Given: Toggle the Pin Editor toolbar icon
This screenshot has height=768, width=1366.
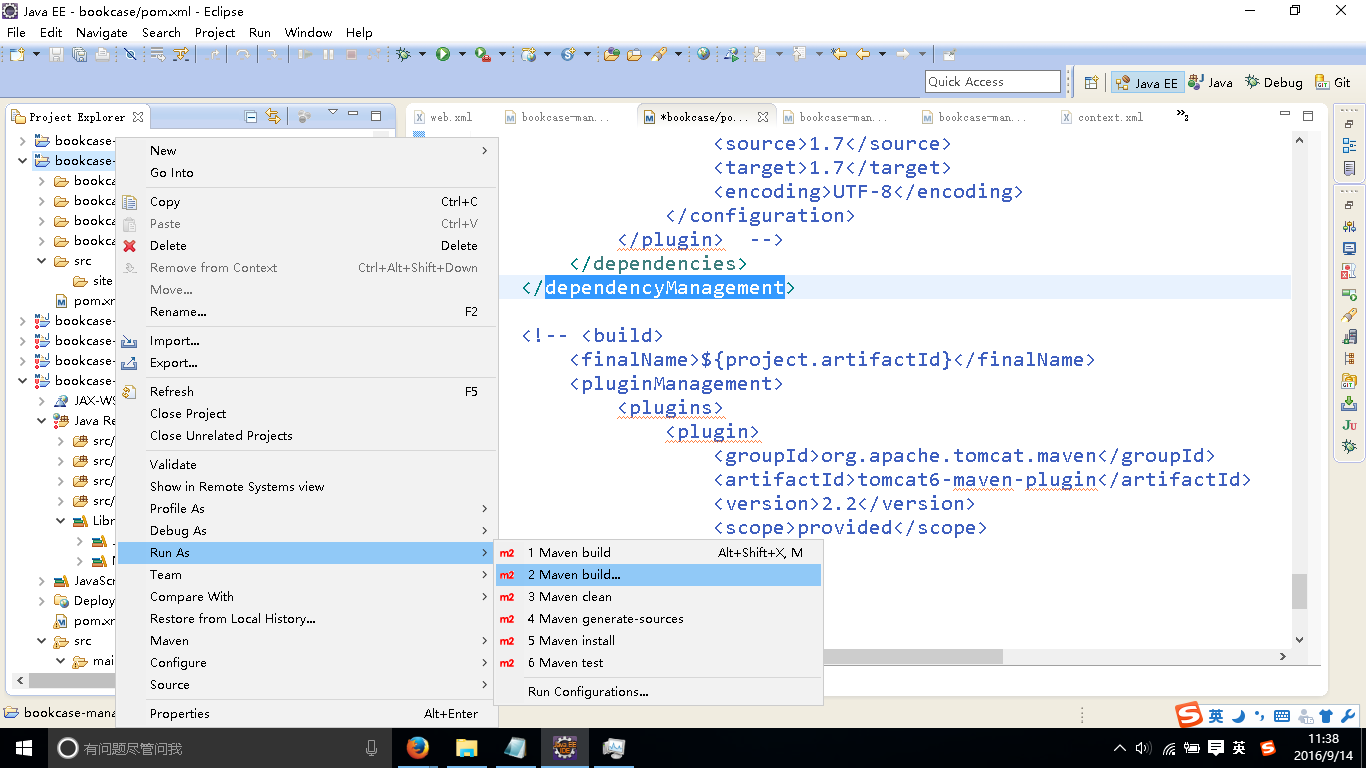Looking at the screenshot, I should pyautogui.click(x=950, y=54).
